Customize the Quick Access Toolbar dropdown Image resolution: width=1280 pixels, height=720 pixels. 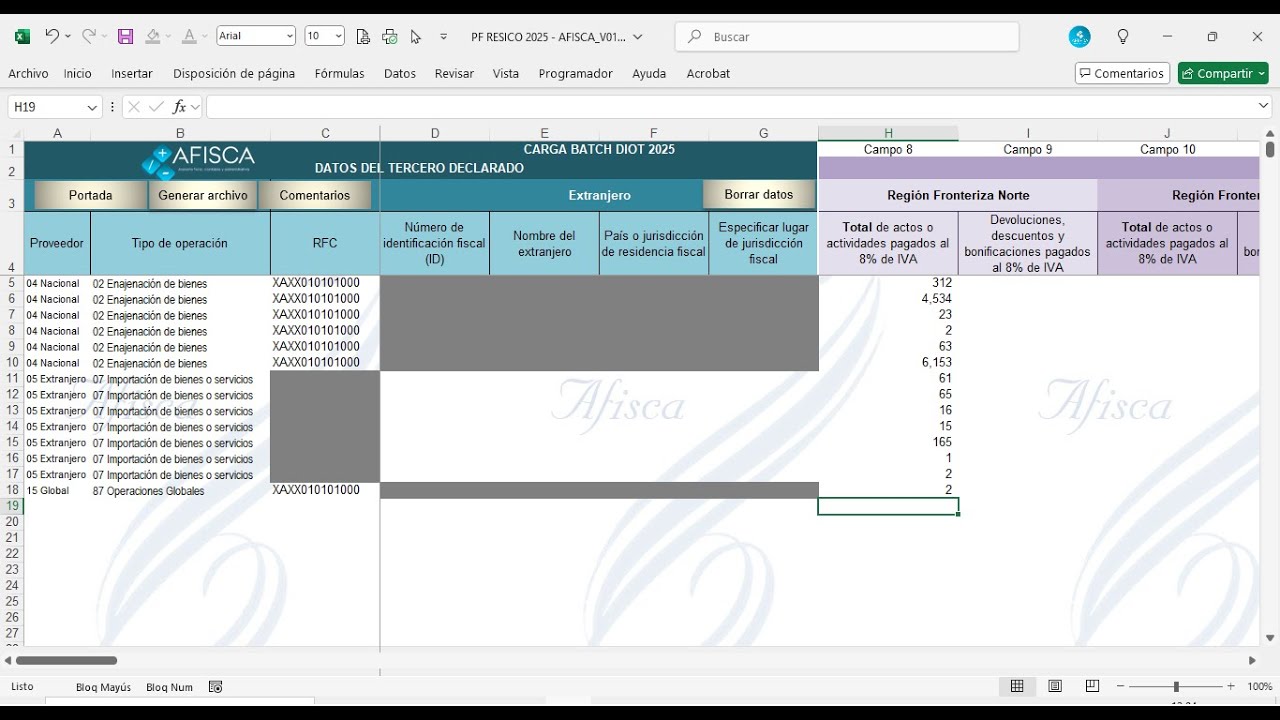tap(444, 36)
